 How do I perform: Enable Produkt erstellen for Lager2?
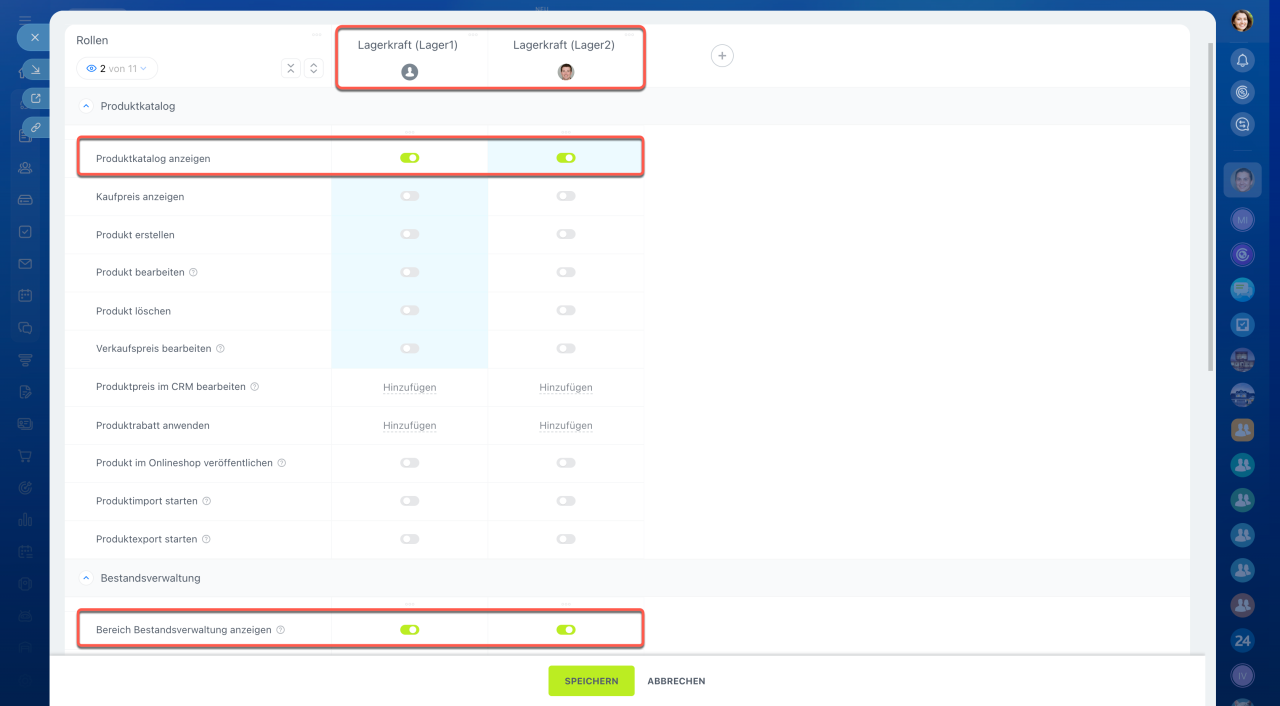click(566, 234)
